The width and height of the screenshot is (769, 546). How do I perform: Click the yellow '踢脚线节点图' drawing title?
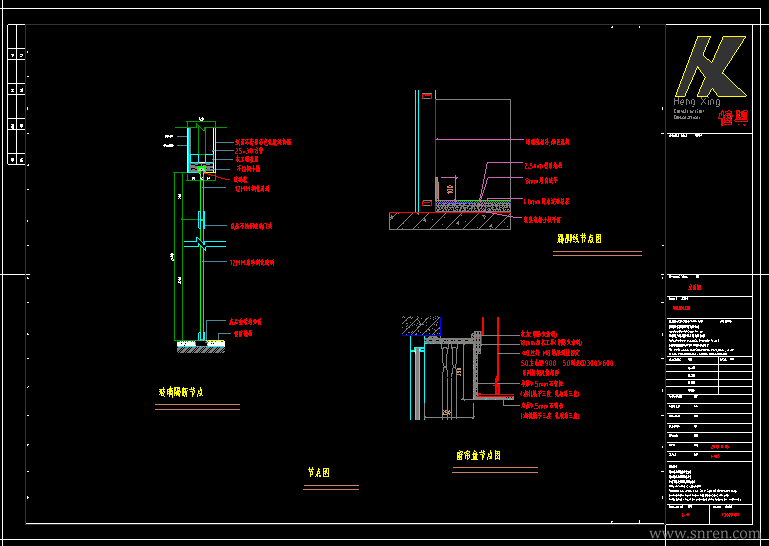pos(579,239)
